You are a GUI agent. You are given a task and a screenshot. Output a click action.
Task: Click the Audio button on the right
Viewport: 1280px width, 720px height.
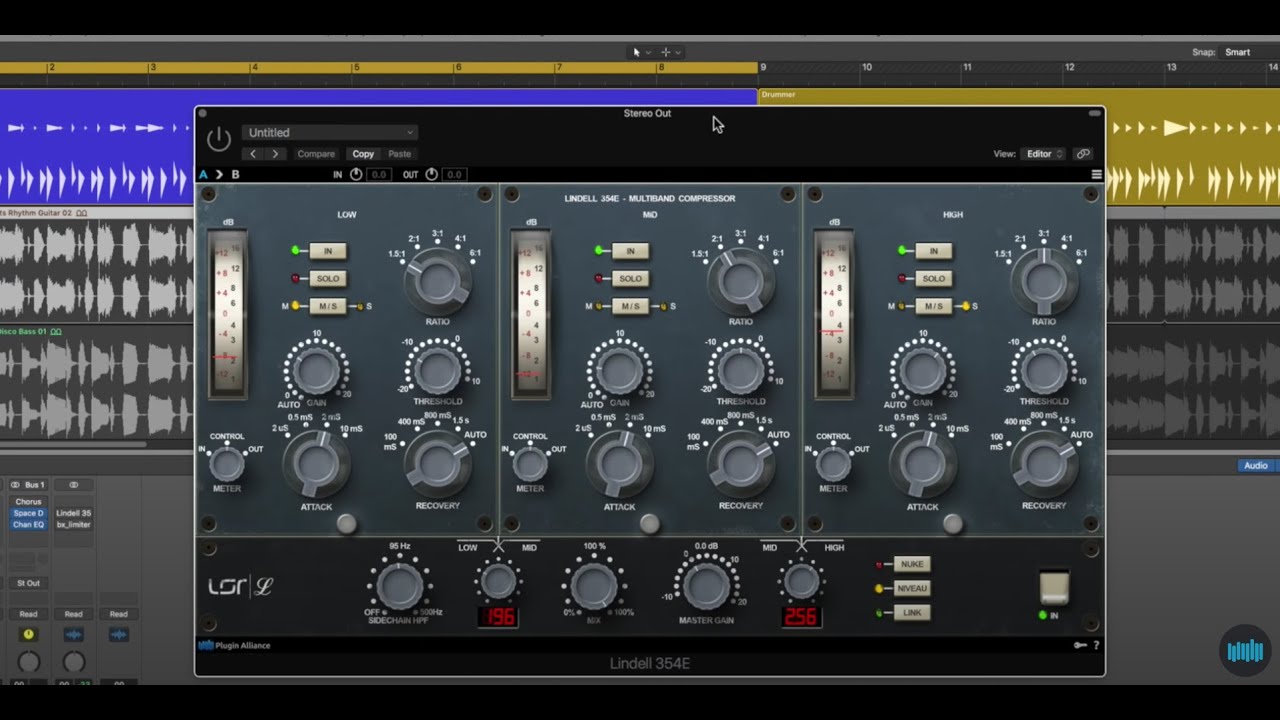[1255, 466]
